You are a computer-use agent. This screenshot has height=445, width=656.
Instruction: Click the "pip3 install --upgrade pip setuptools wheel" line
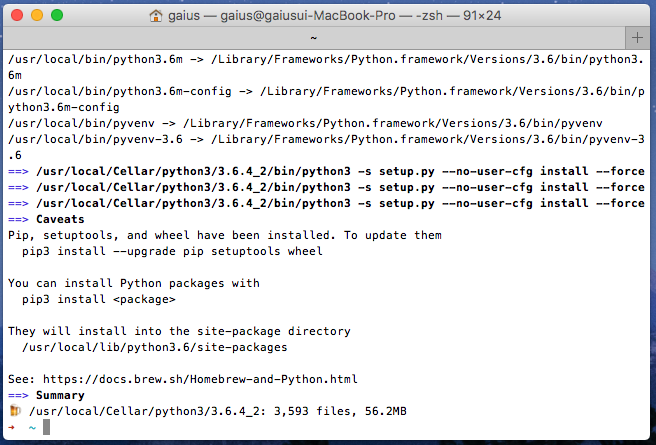click(x=172, y=251)
